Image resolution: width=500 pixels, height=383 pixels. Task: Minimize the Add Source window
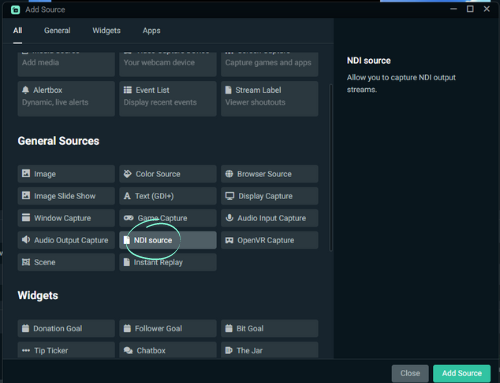click(x=453, y=9)
